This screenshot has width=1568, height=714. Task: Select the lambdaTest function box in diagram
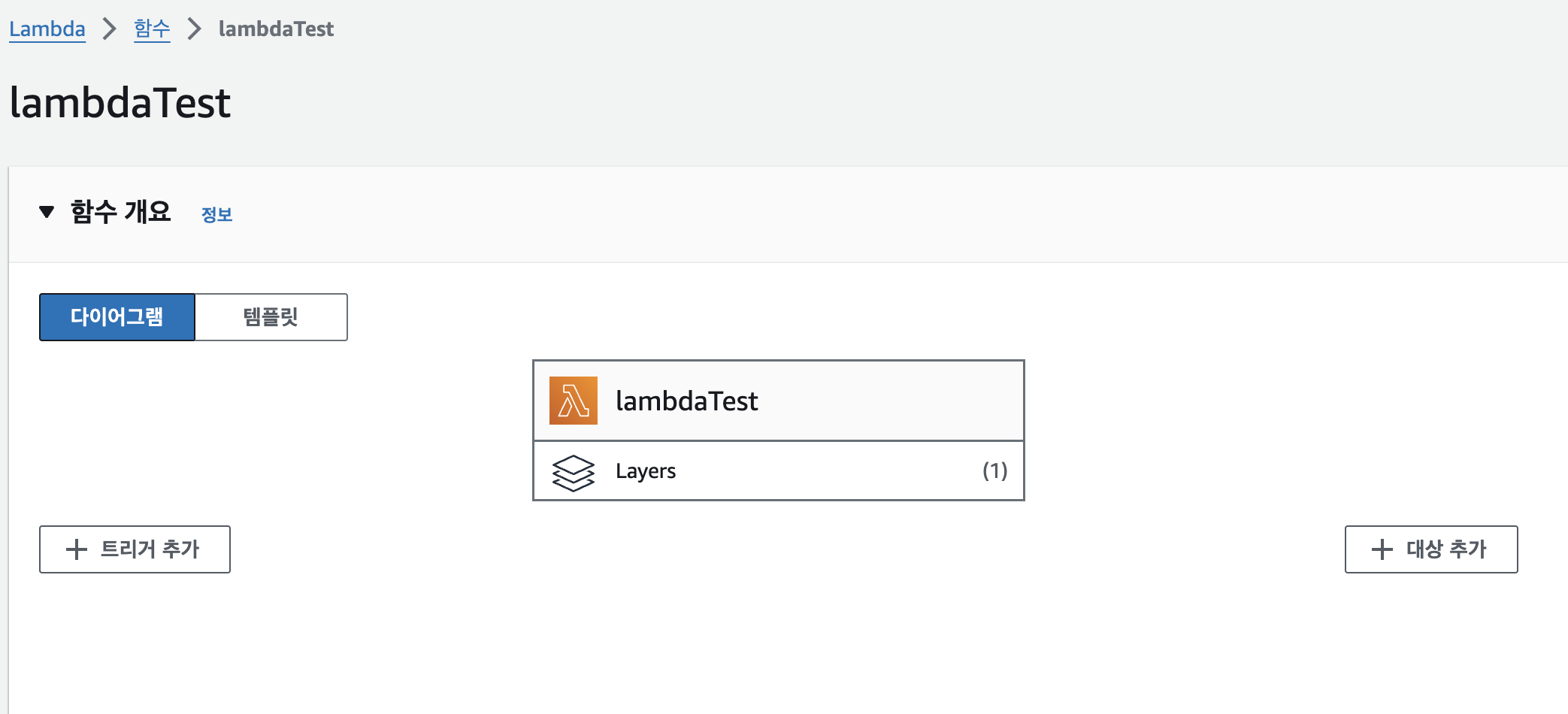coord(779,401)
